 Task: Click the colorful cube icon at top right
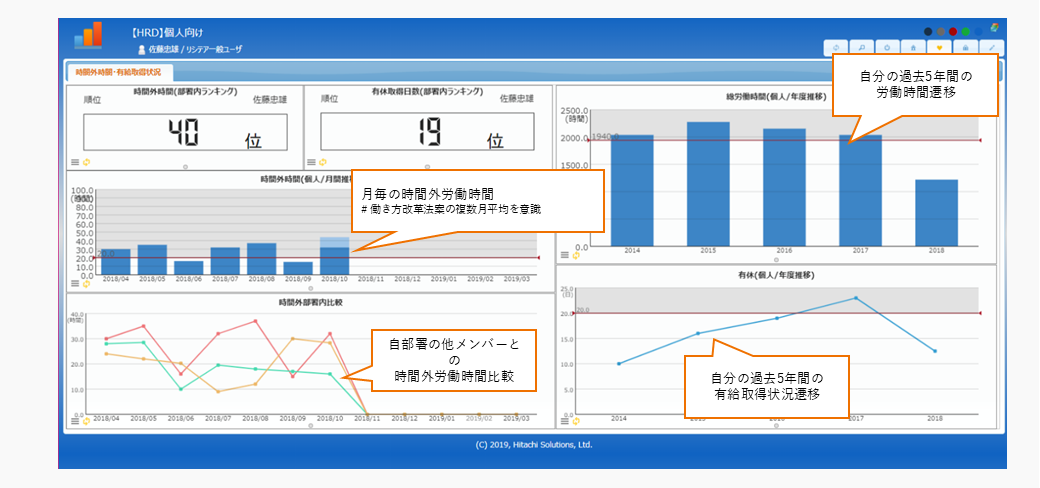click(995, 28)
